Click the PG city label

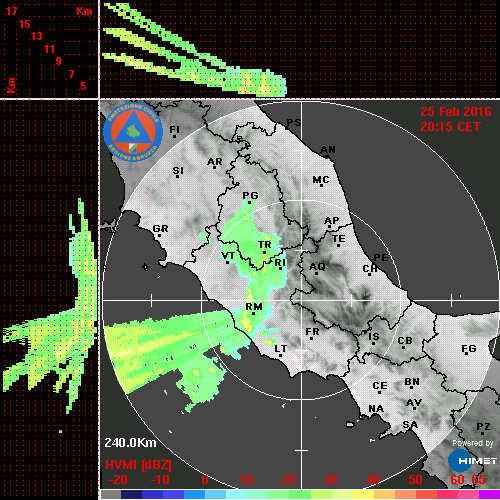point(250,195)
